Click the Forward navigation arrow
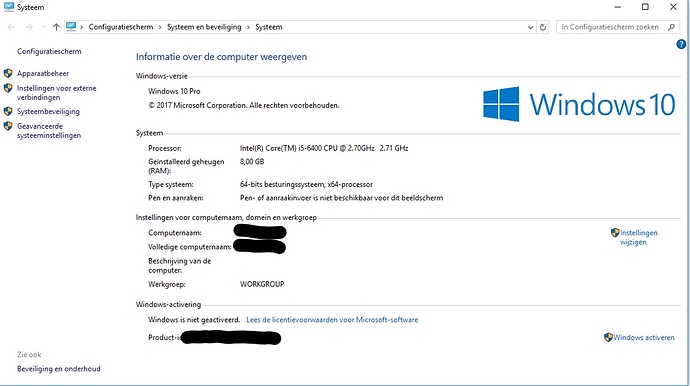The image size is (690, 386). (29, 27)
